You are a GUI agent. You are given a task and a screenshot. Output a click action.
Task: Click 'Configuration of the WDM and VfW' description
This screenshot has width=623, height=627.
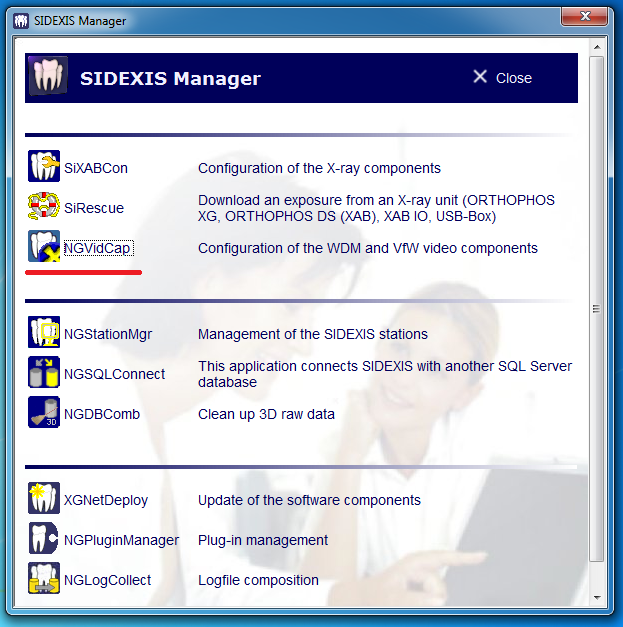click(367, 248)
